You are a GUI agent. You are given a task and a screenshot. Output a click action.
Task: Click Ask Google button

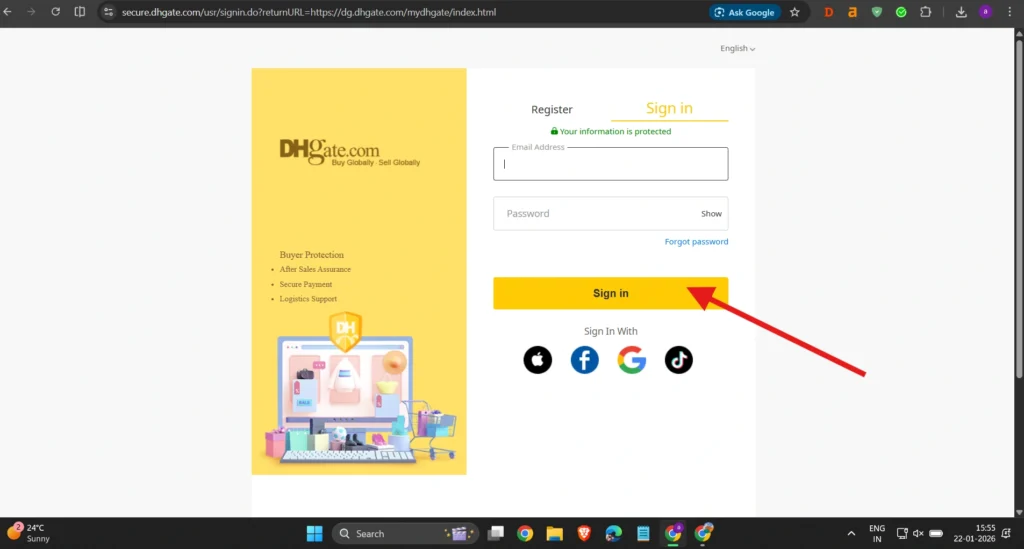[x=744, y=12]
